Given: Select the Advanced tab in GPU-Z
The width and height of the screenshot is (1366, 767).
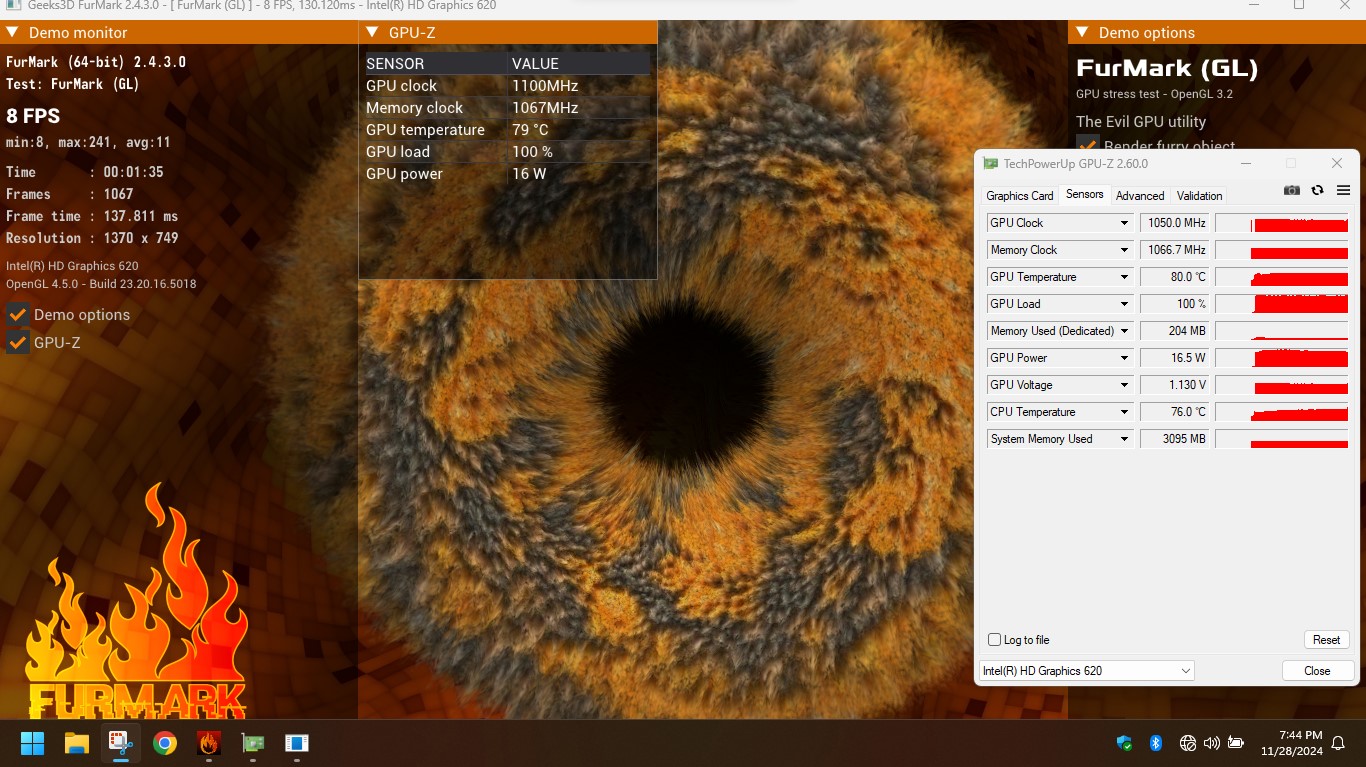Looking at the screenshot, I should point(1140,196).
